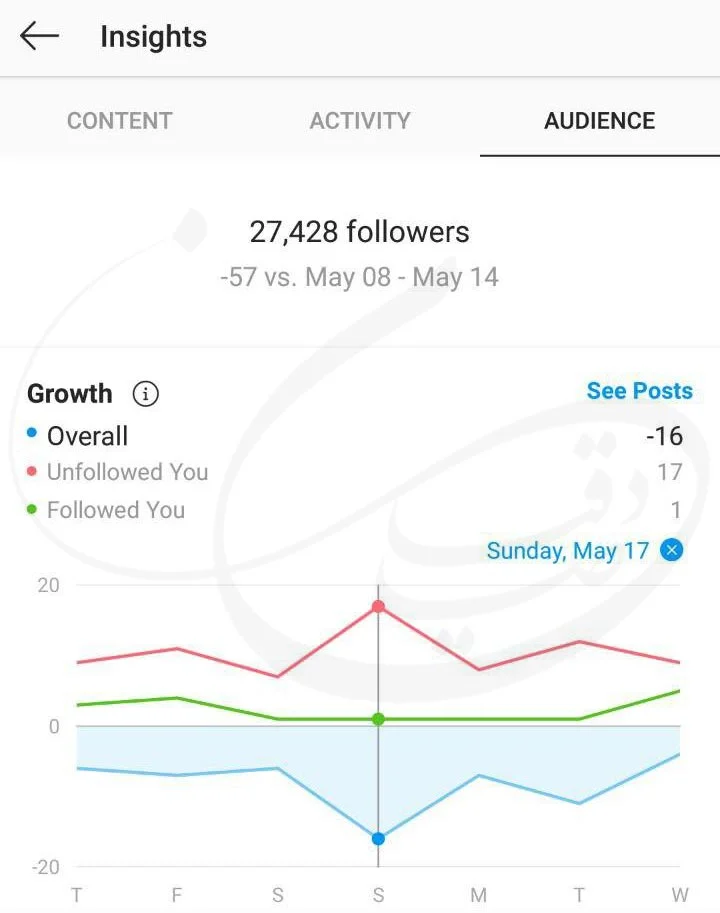Screen dimensions: 720x913
Task: Dismiss the Sunday, May 17 selection
Action: (x=671, y=550)
